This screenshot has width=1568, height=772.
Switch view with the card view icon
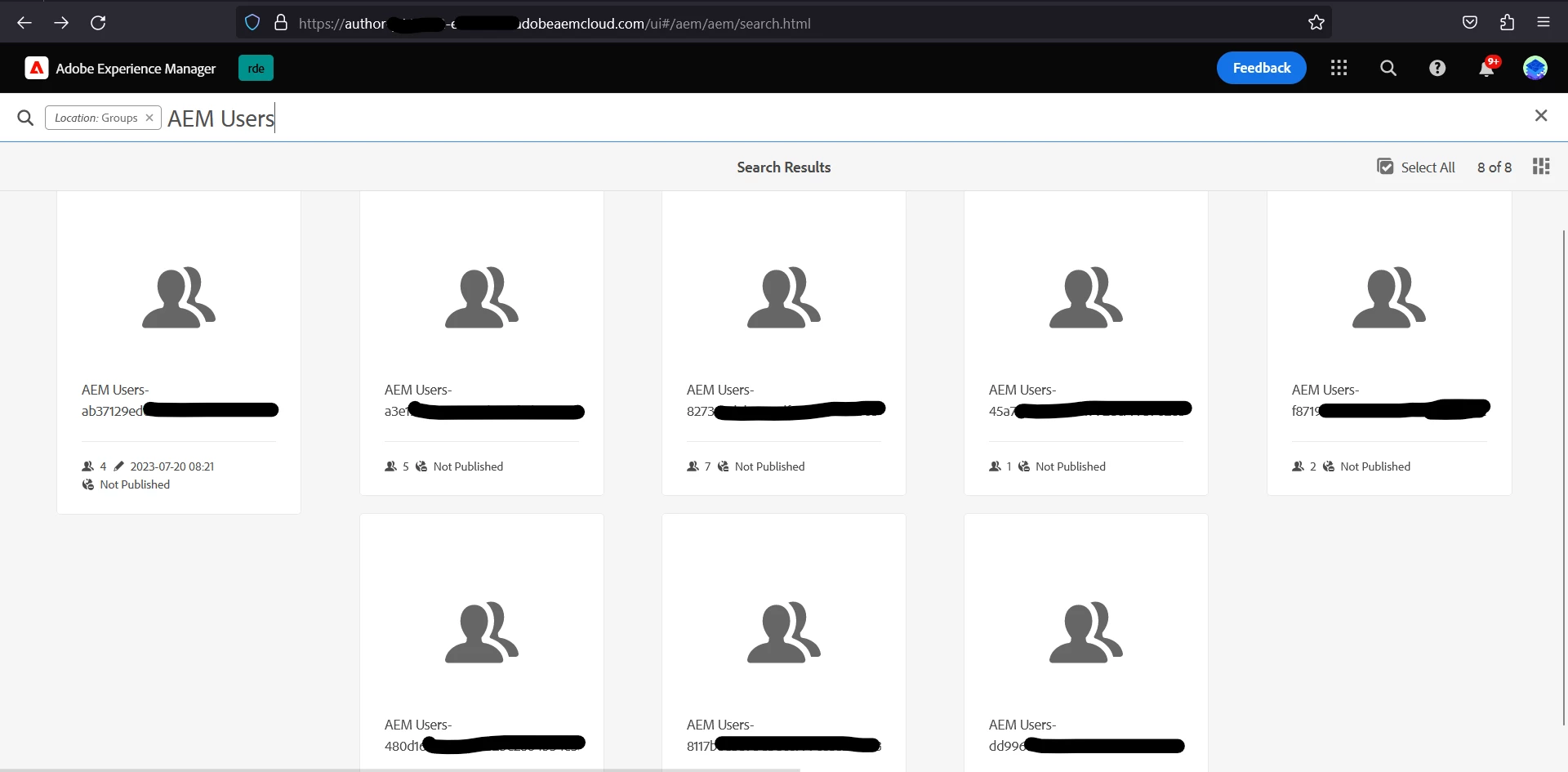[x=1541, y=167]
